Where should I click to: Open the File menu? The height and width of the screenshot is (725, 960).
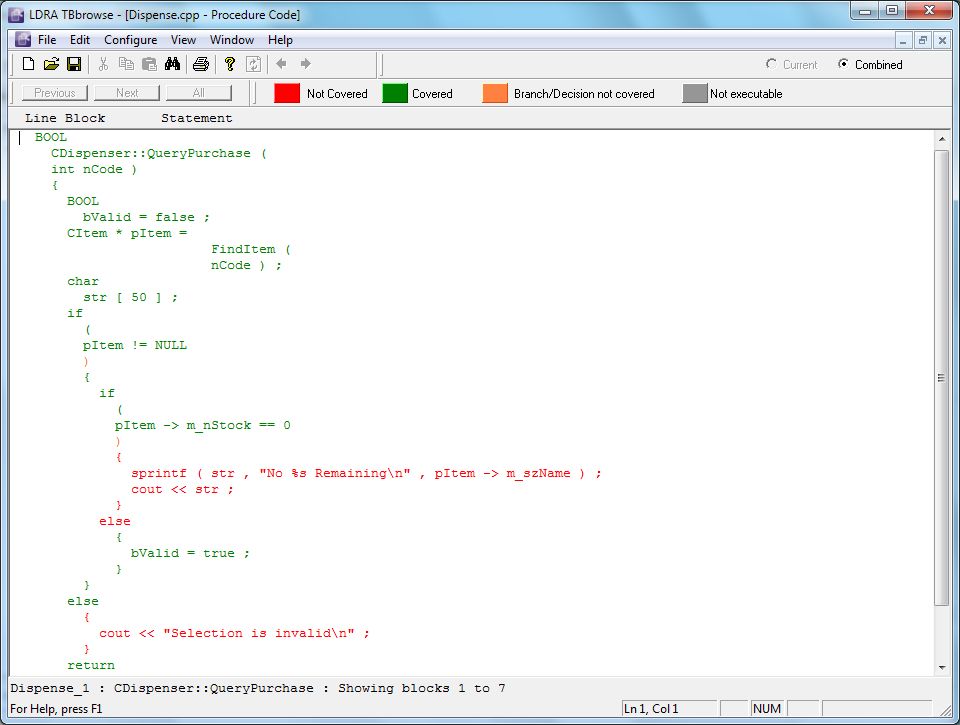pyautogui.click(x=47, y=40)
